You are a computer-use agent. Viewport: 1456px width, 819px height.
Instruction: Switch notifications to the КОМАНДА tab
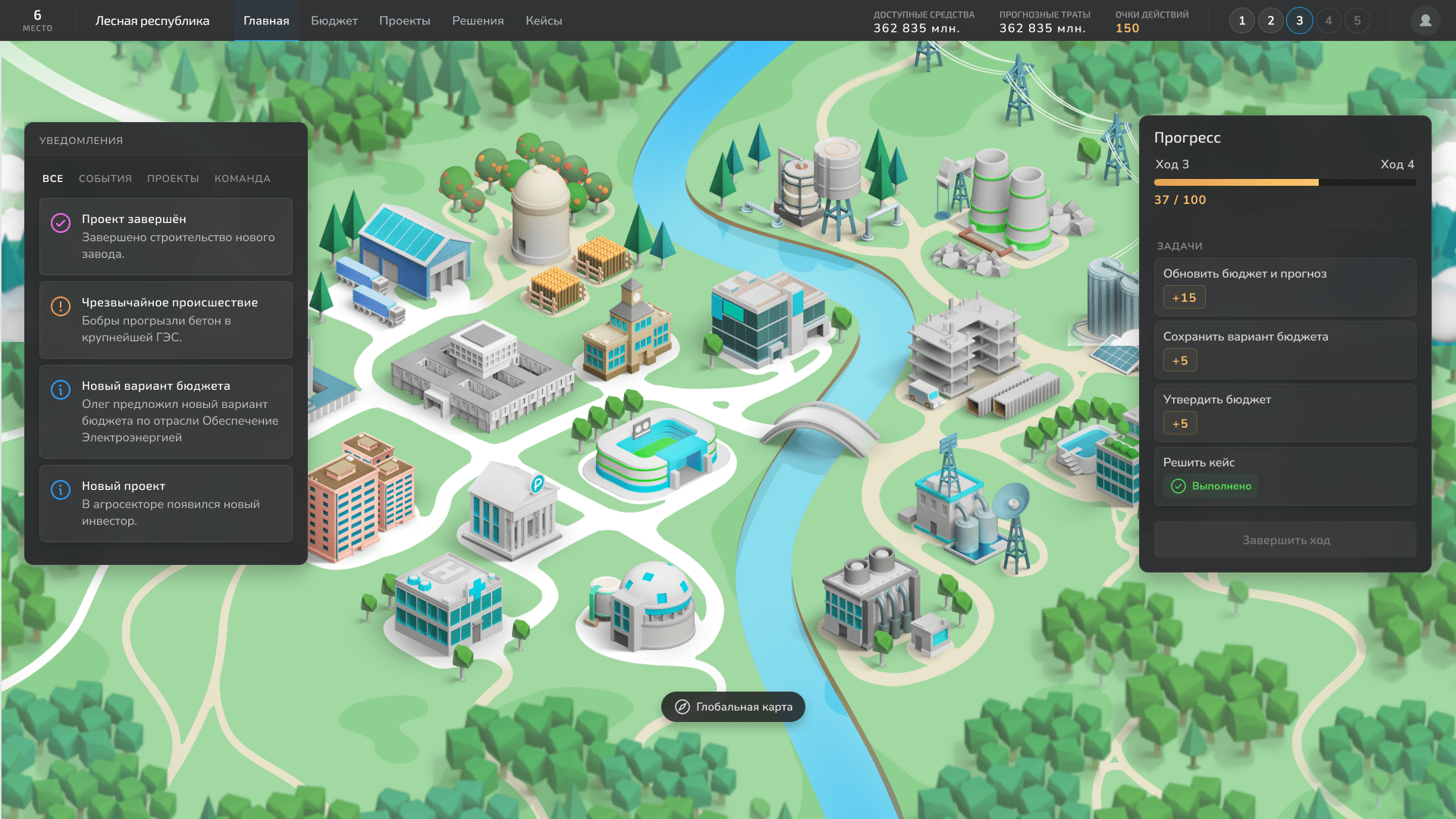(x=242, y=179)
